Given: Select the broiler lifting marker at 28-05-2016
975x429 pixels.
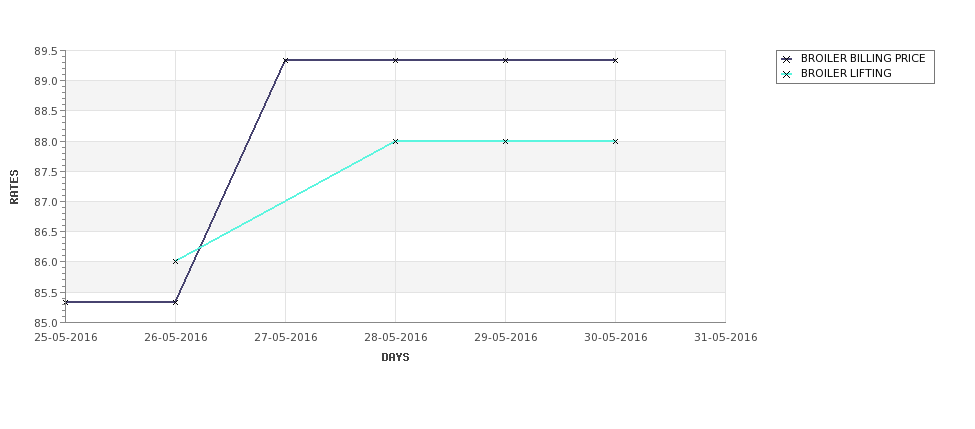Looking at the screenshot, I should (x=395, y=141).
